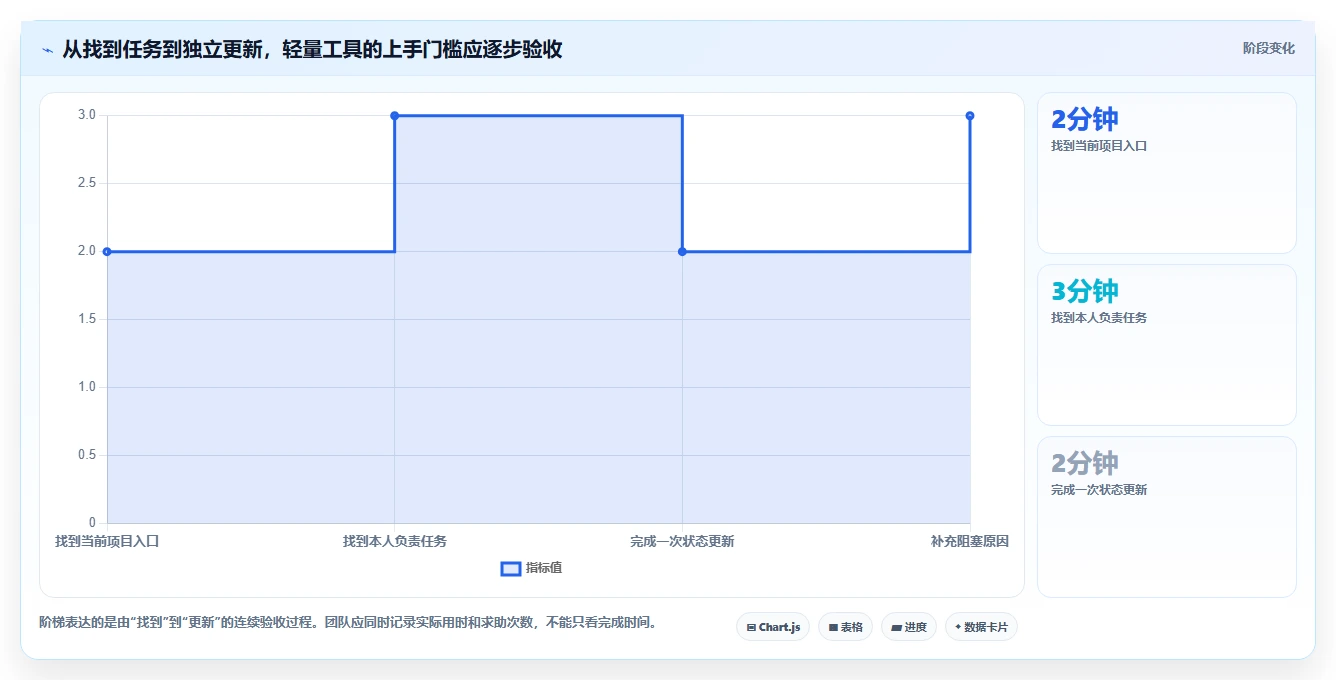This screenshot has height=680, width=1336.
Task: Select the Chart.js pill
Action: (x=773, y=627)
